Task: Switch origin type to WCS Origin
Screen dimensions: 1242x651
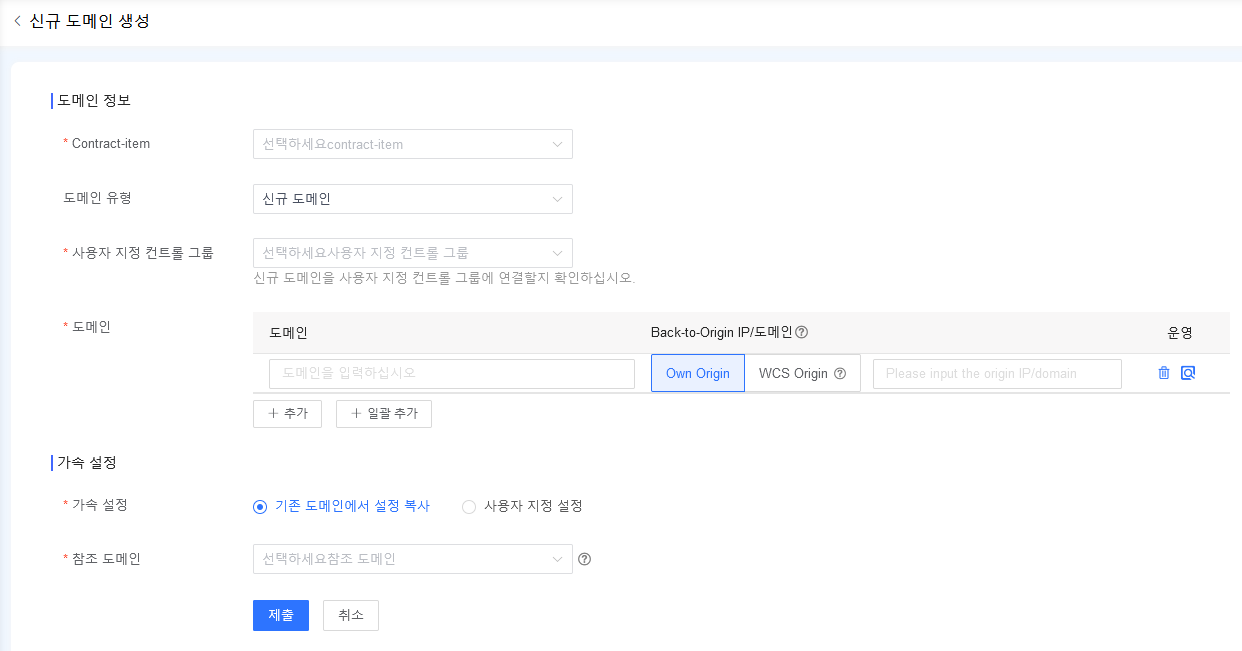Action: 793,373
